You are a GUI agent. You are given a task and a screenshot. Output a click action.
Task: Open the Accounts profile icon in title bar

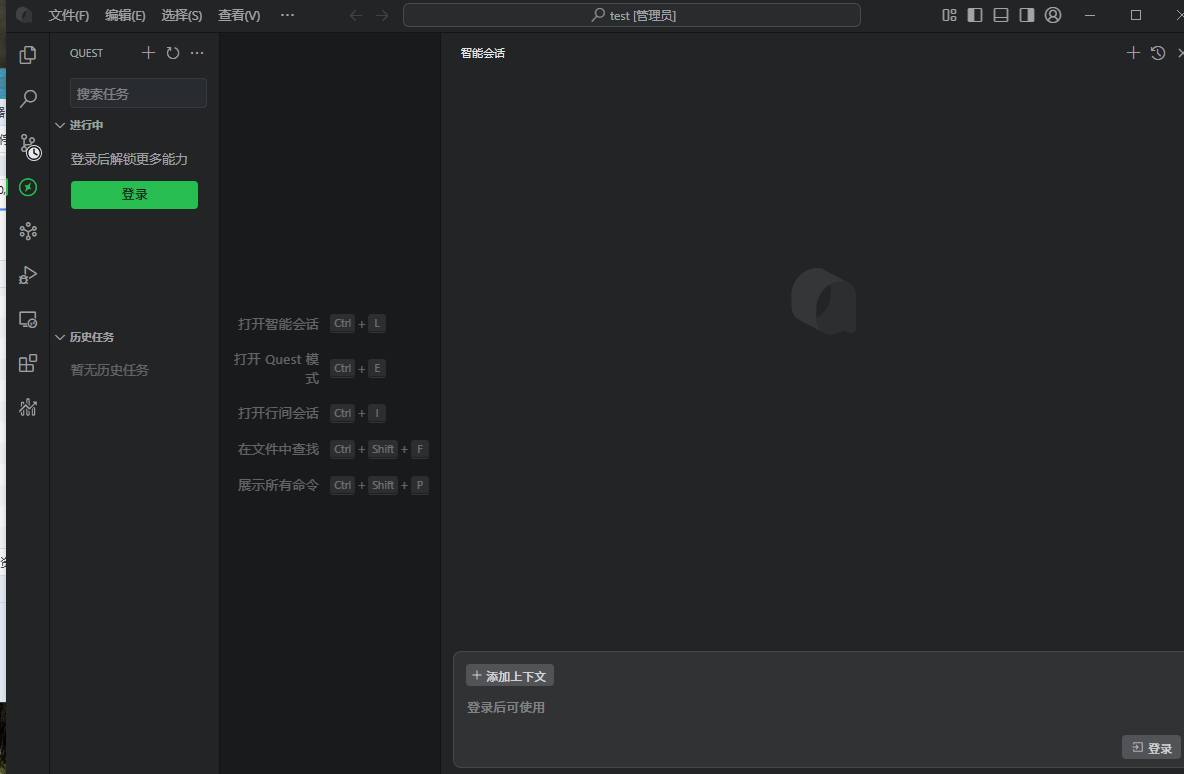(x=1053, y=15)
